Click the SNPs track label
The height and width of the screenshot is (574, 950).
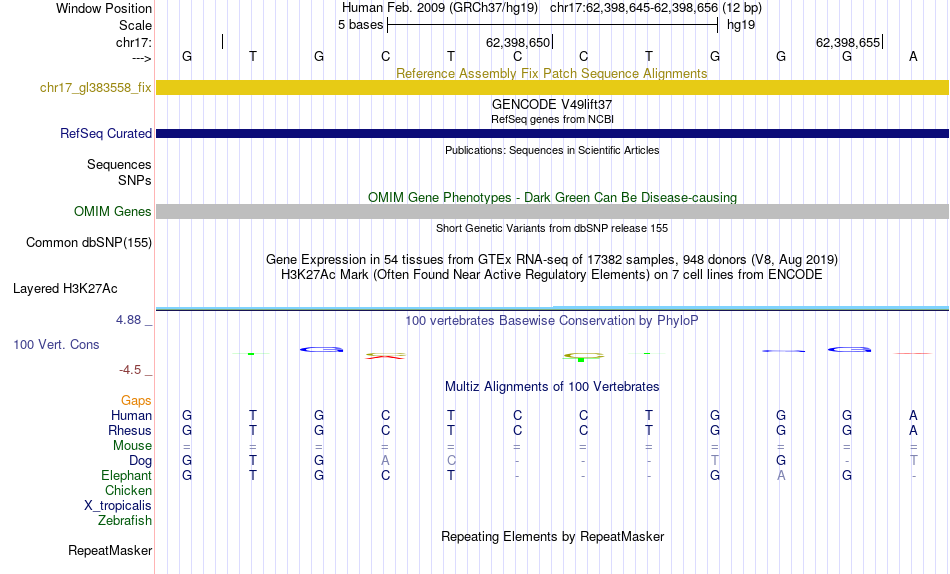point(135,180)
